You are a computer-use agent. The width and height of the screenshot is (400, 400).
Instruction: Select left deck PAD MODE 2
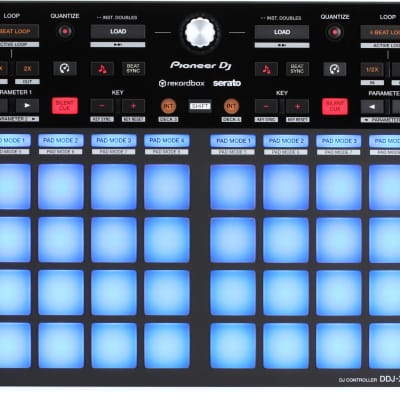(x=61, y=140)
